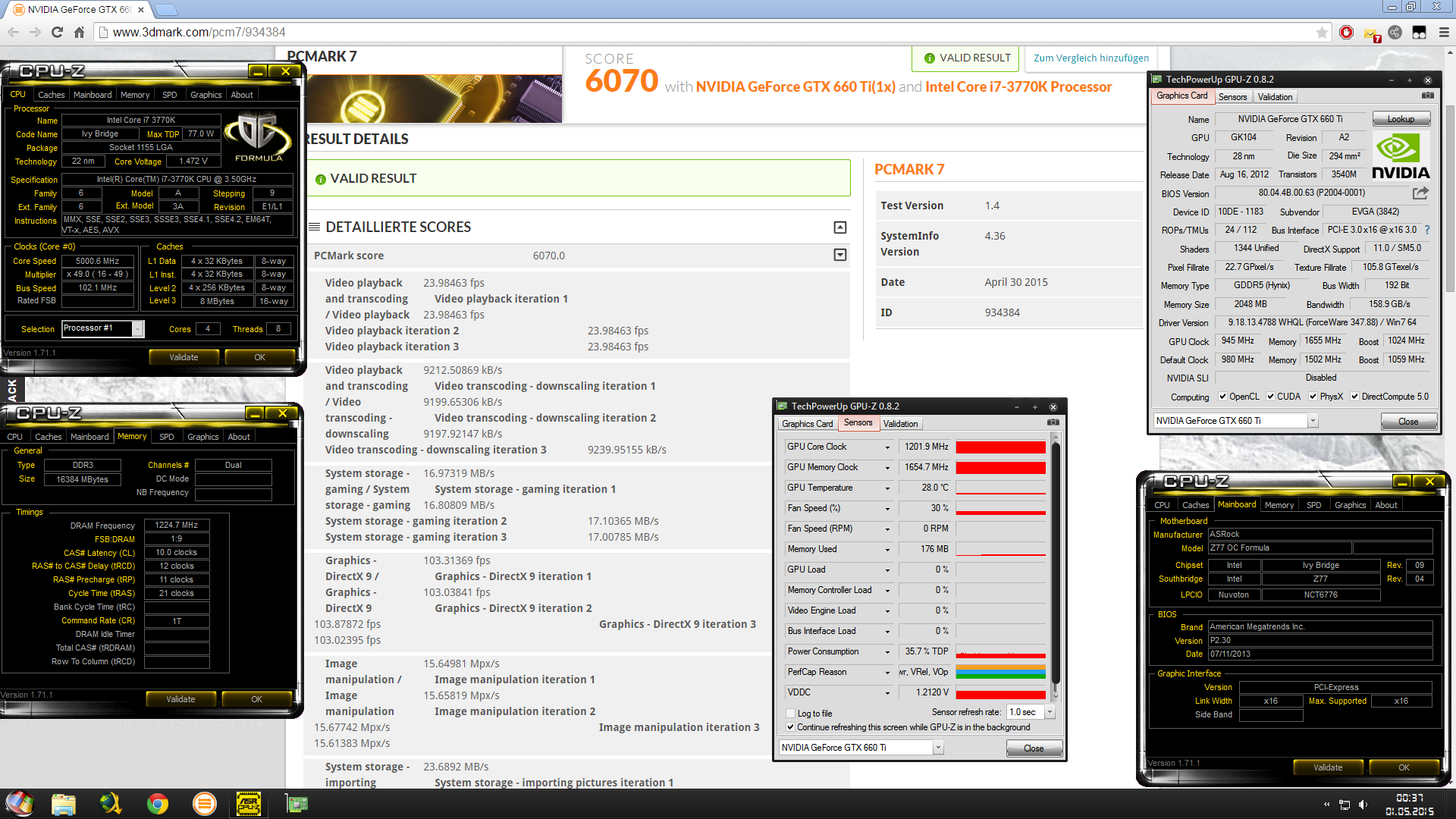Reload the 3dmark page
Viewport: 1456px width, 819px height.
pos(57,32)
